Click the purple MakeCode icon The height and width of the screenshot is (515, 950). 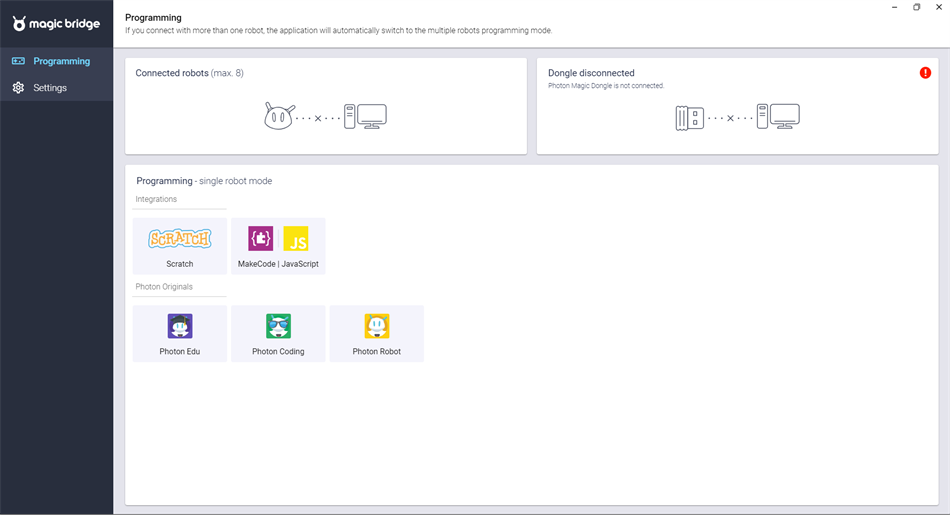[261, 238]
